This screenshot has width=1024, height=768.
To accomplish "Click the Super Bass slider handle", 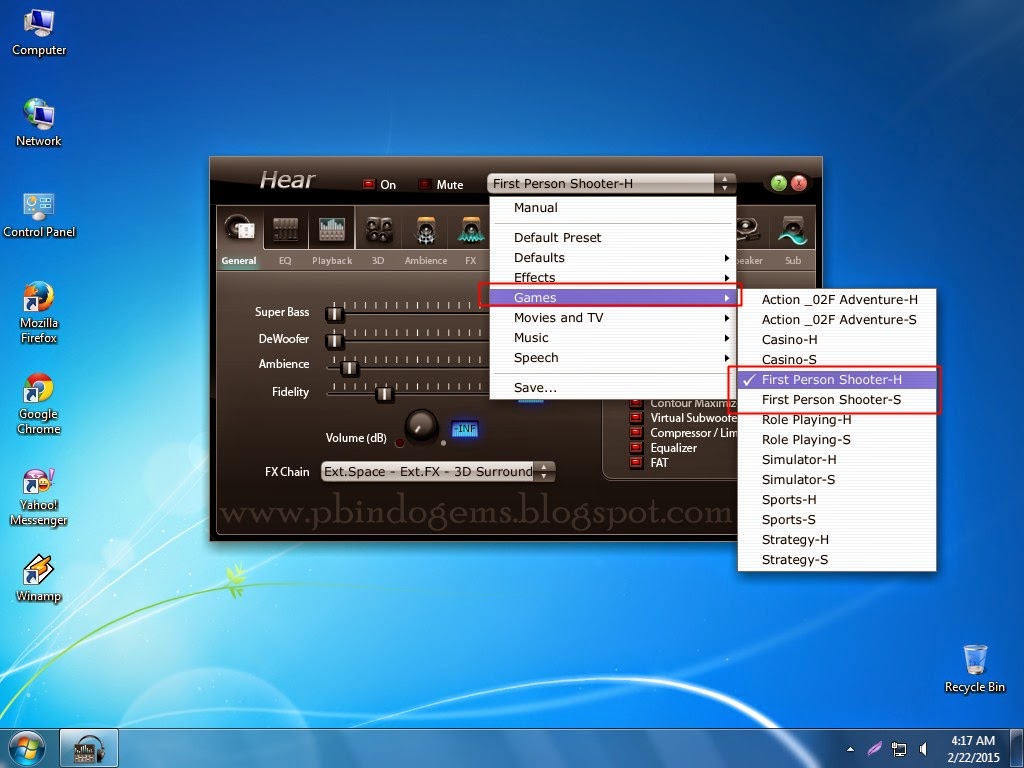I will (335, 313).
